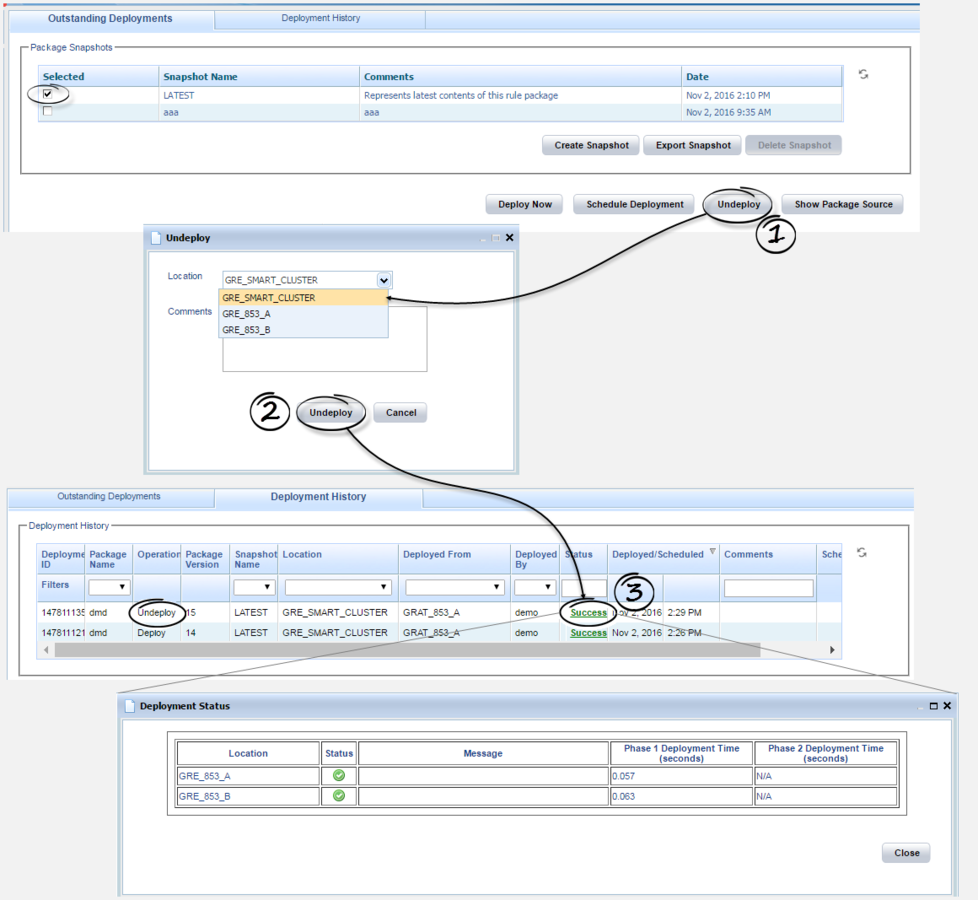Choose GRE_853_B from location list

click(303, 330)
